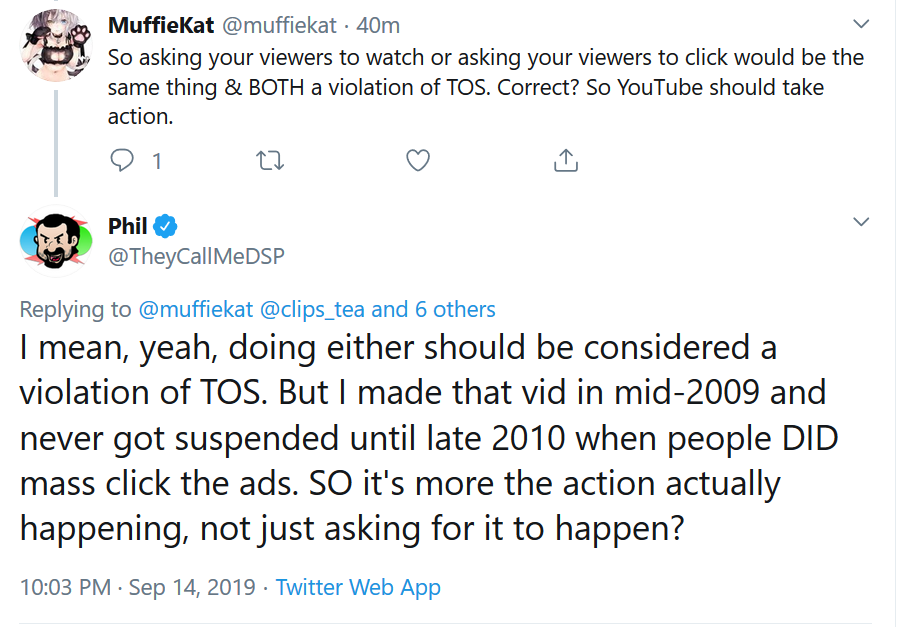
Task: Click @muffiekat in the Replying to line
Action: (x=196, y=309)
